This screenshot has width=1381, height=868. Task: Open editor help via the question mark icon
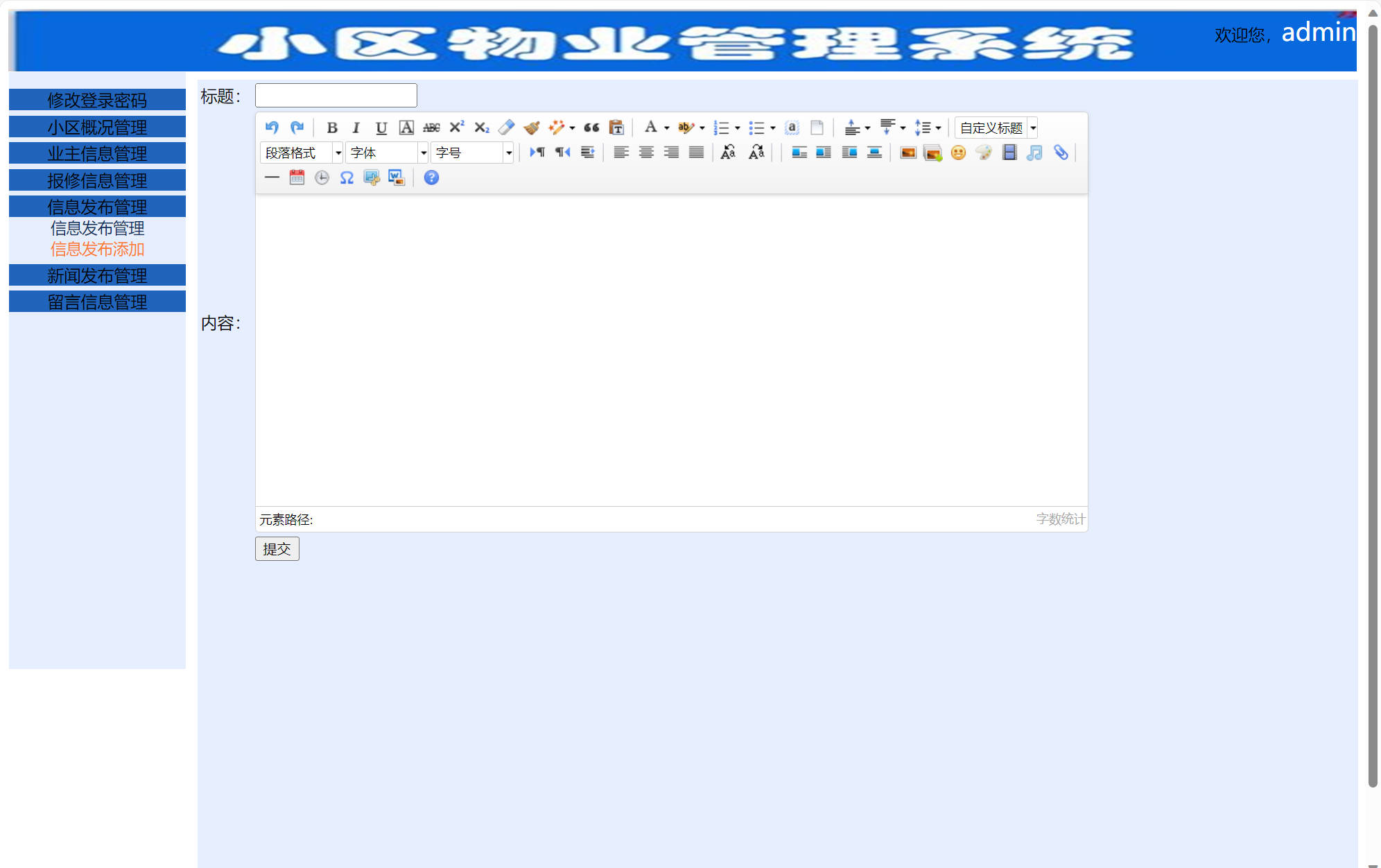431,177
